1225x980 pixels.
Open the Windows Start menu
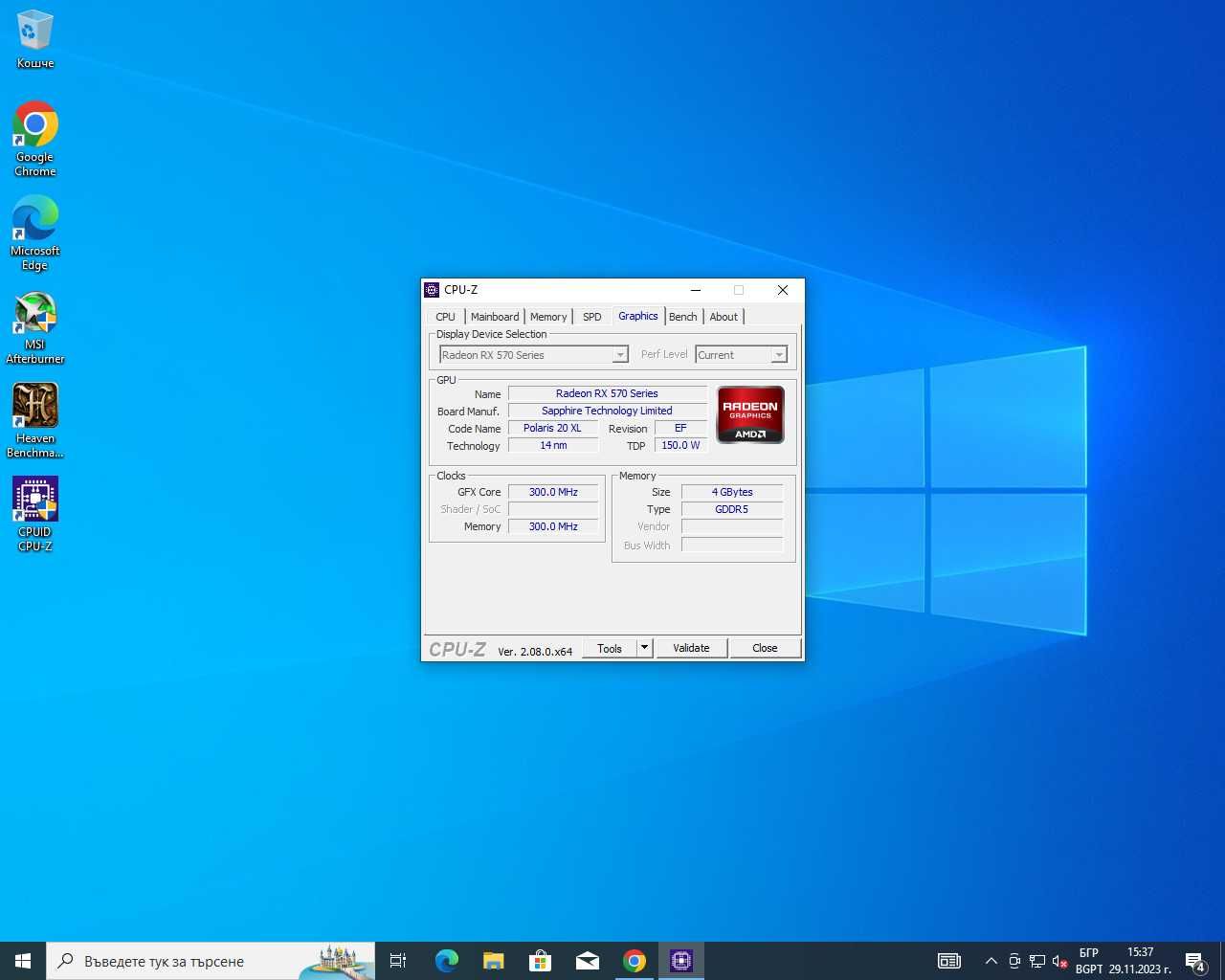coord(23,961)
